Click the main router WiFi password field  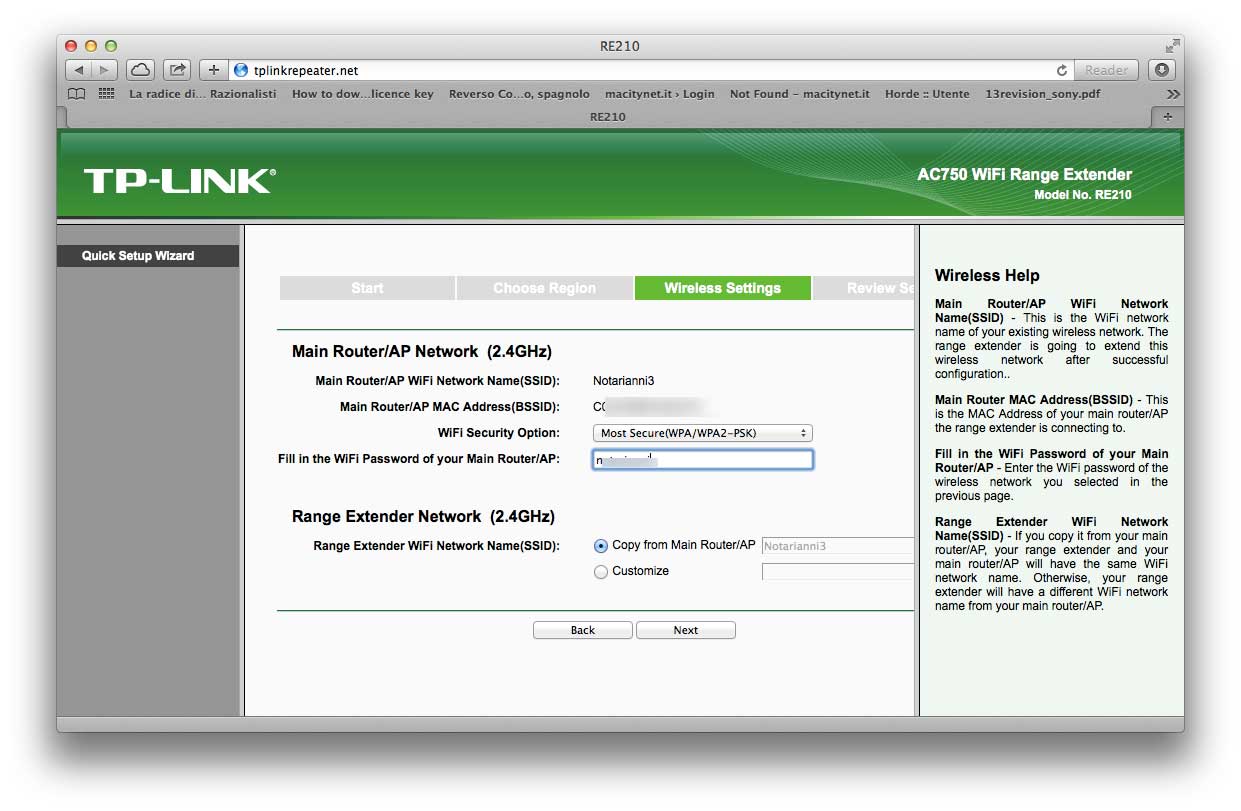pyautogui.click(x=702, y=460)
